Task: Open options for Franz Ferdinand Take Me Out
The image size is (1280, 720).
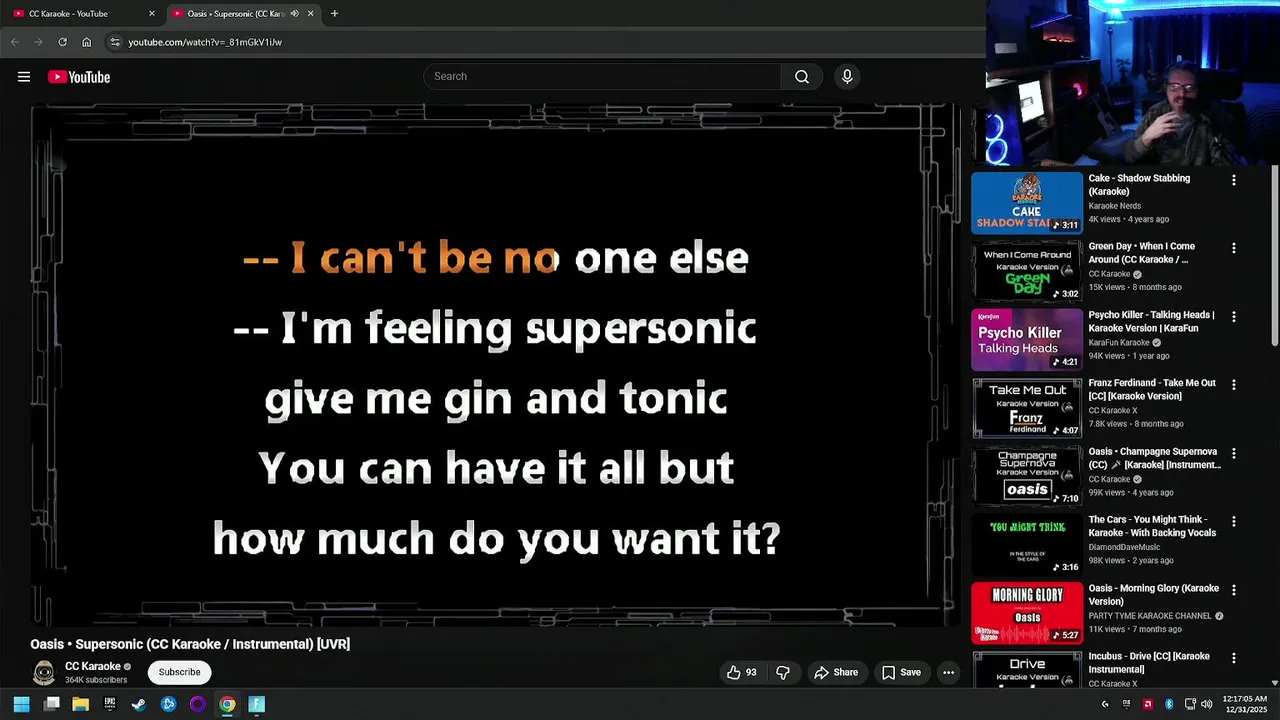Action: tap(1233, 385)
